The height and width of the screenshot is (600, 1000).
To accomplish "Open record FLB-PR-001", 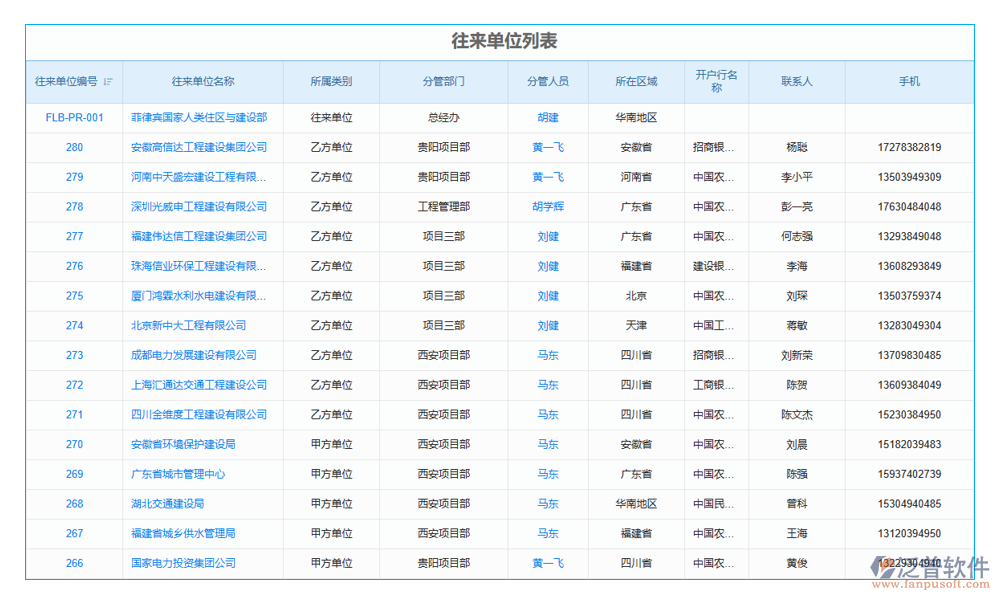I will [73, 117].
